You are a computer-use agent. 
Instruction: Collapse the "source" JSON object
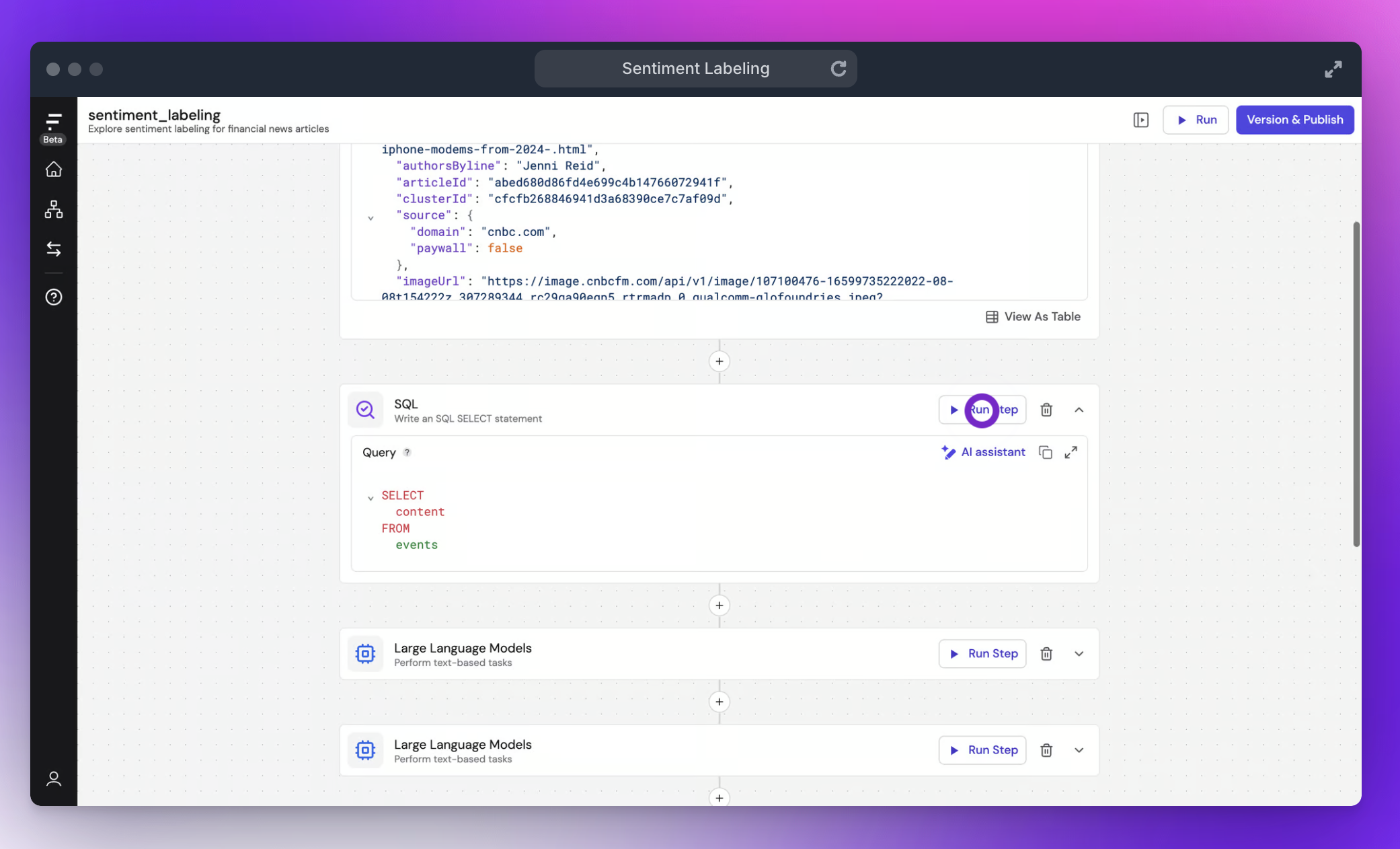[x=371, y=217]
